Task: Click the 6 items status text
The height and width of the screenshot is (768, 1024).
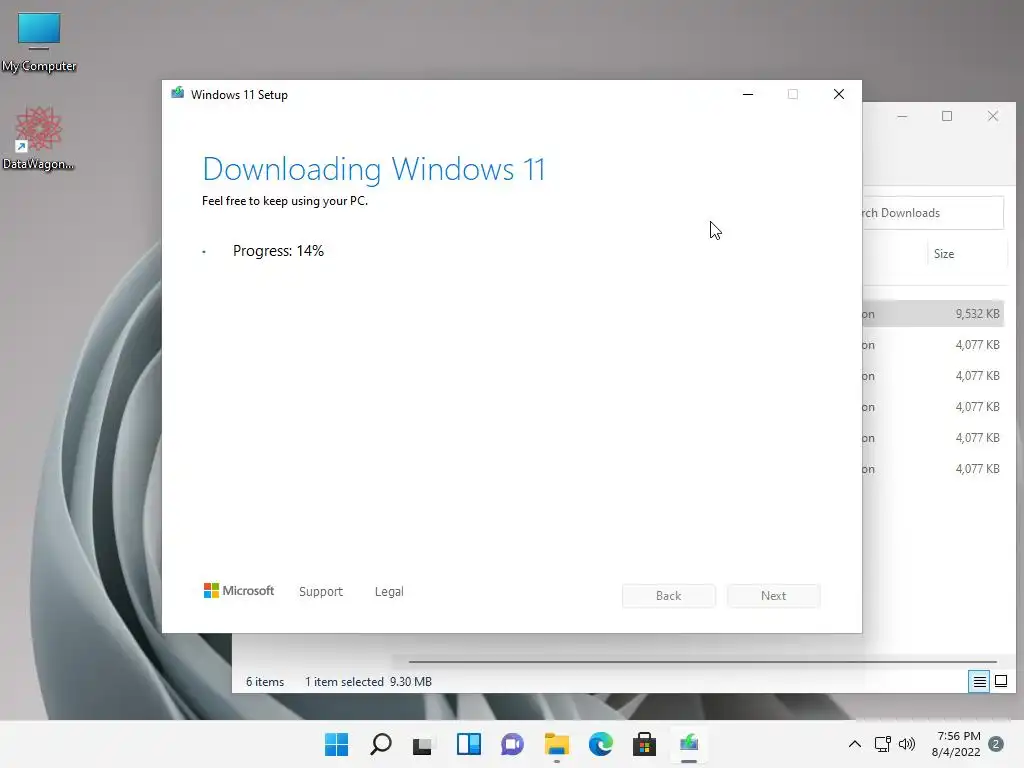Action: pos(265,682)
